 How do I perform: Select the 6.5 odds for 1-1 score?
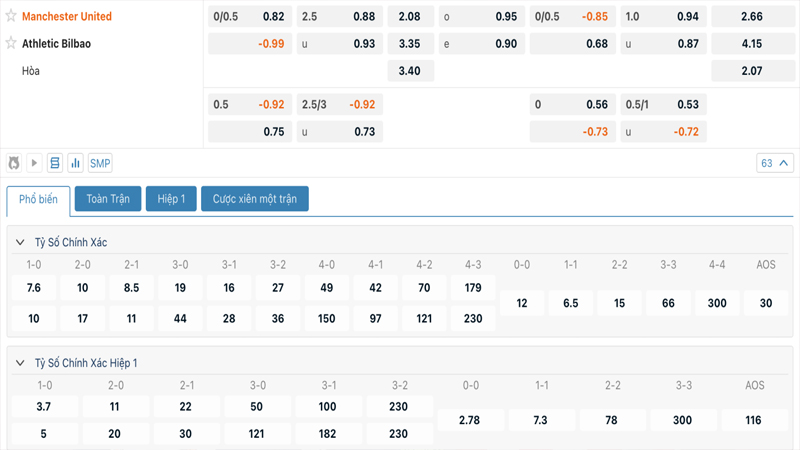570,303
